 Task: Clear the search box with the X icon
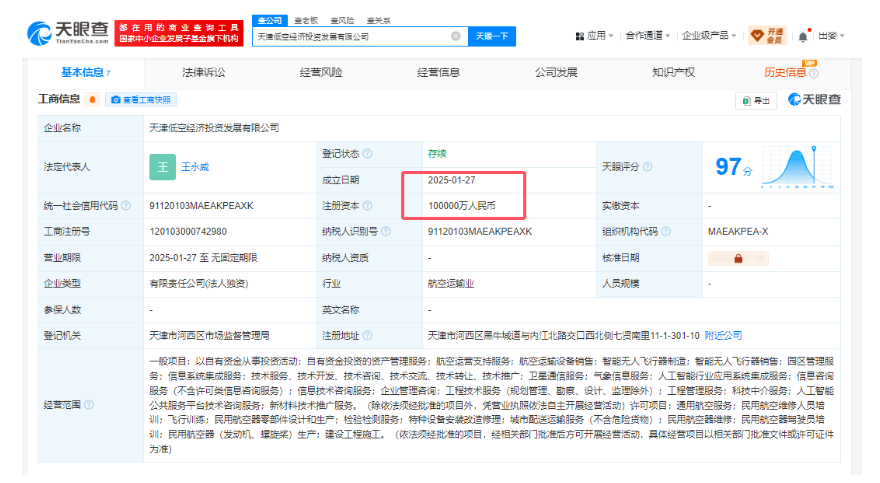click(456, 36)
